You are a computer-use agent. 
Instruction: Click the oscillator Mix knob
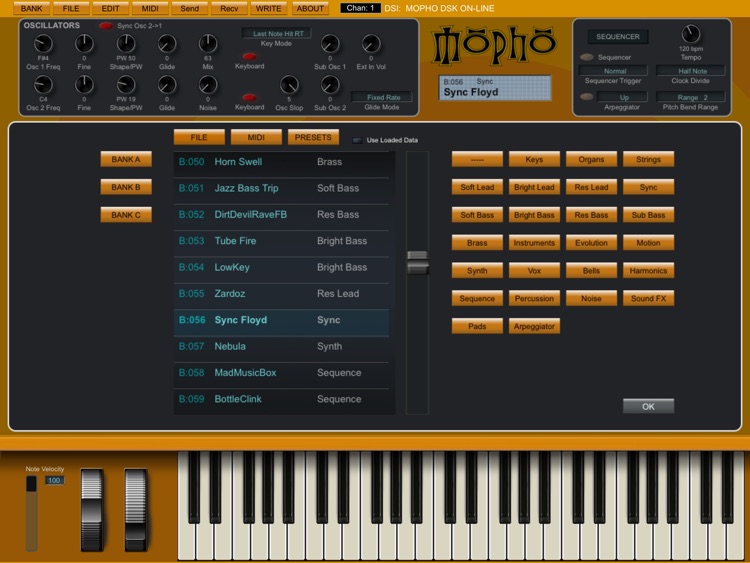coord(208,44)
